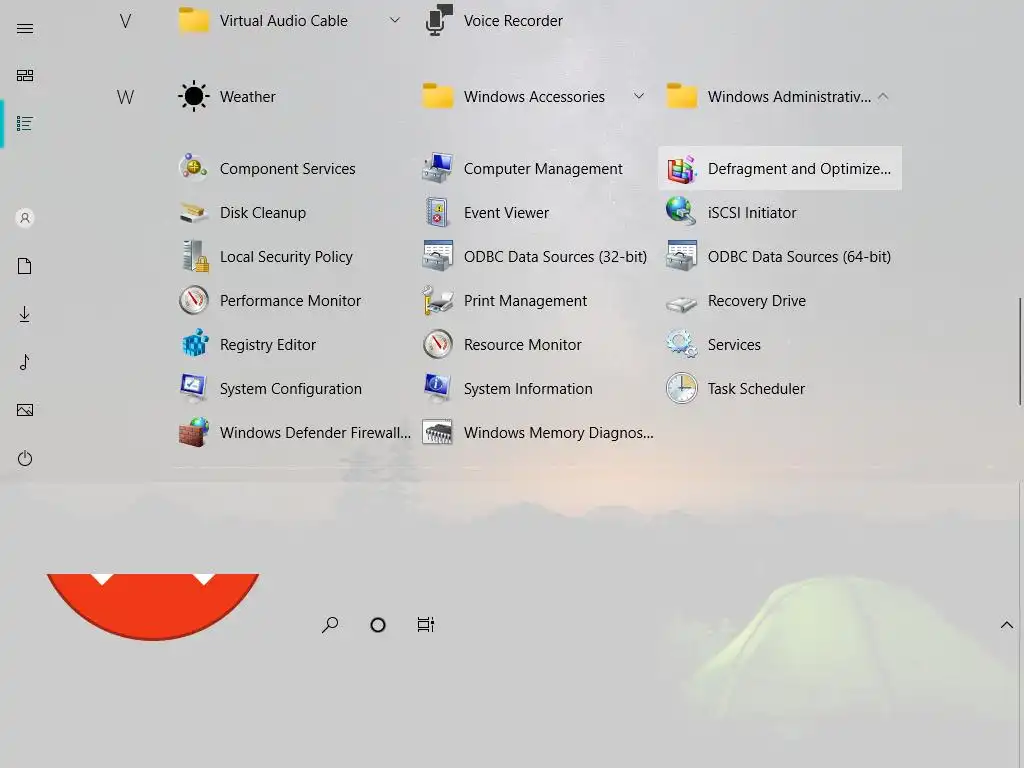This screenshot has width=1024, height=768.
Task: Click taskbar search magnifier
Action: (330, 625)
